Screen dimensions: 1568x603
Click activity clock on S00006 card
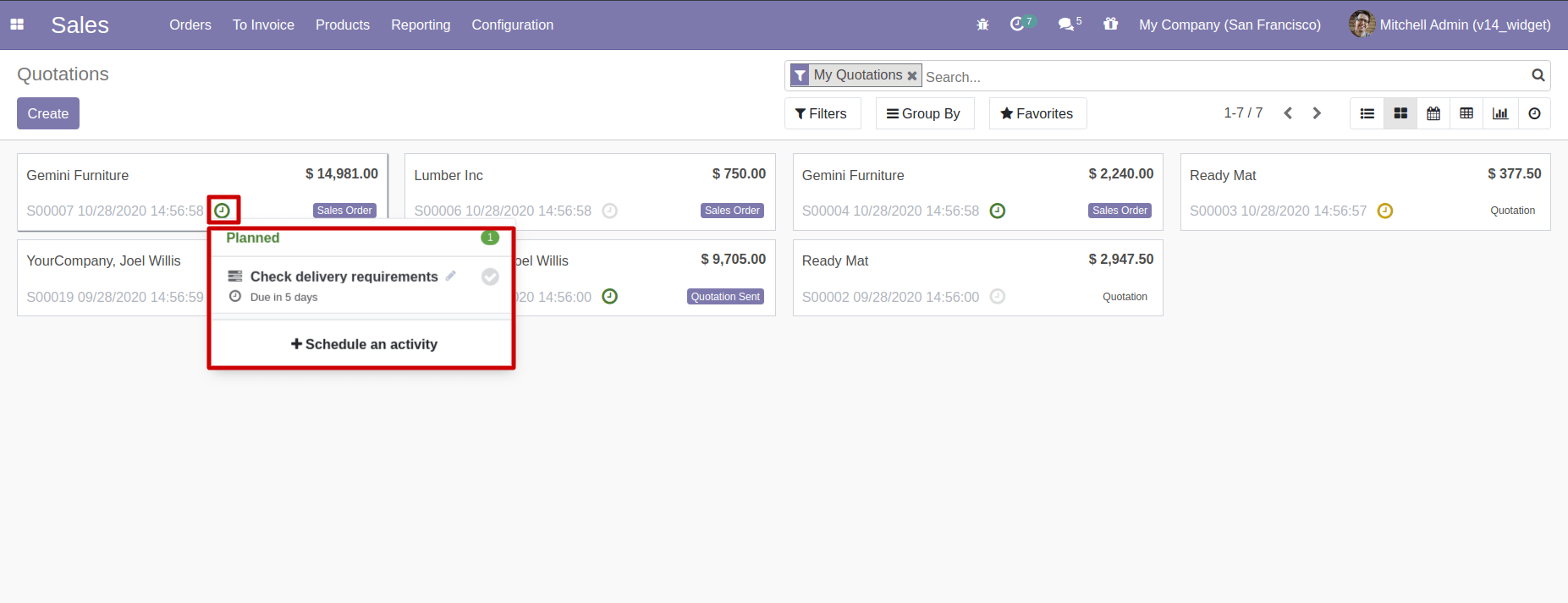609,211
